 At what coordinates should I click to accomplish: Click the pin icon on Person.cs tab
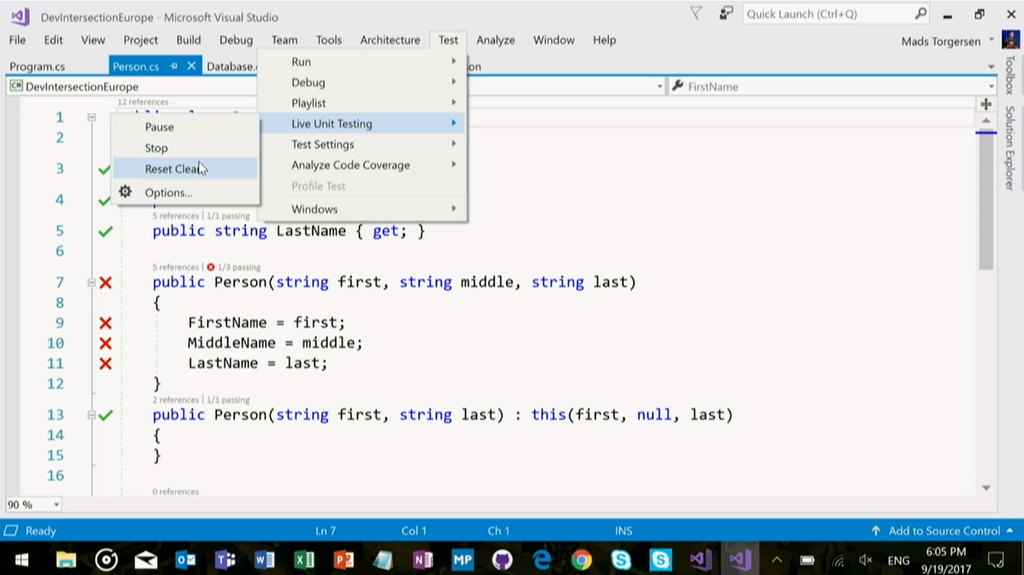(x=173, y=66)
